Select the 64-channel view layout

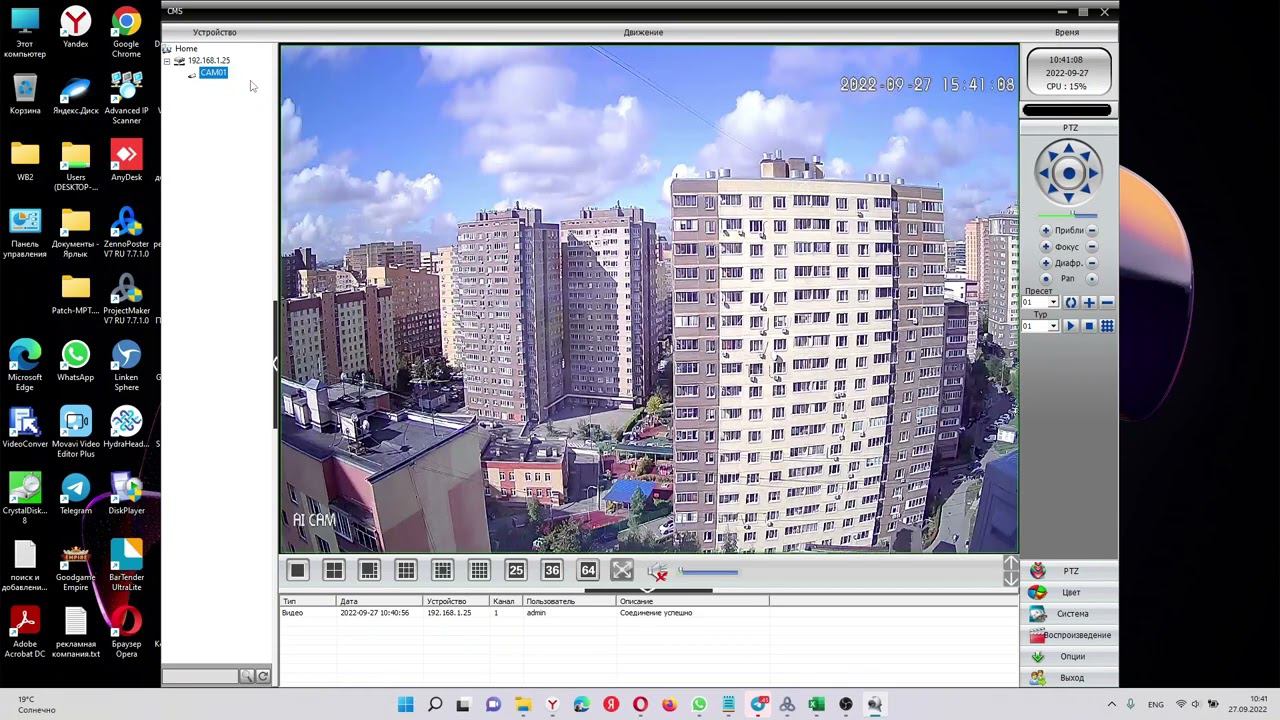tap(588, 570)
